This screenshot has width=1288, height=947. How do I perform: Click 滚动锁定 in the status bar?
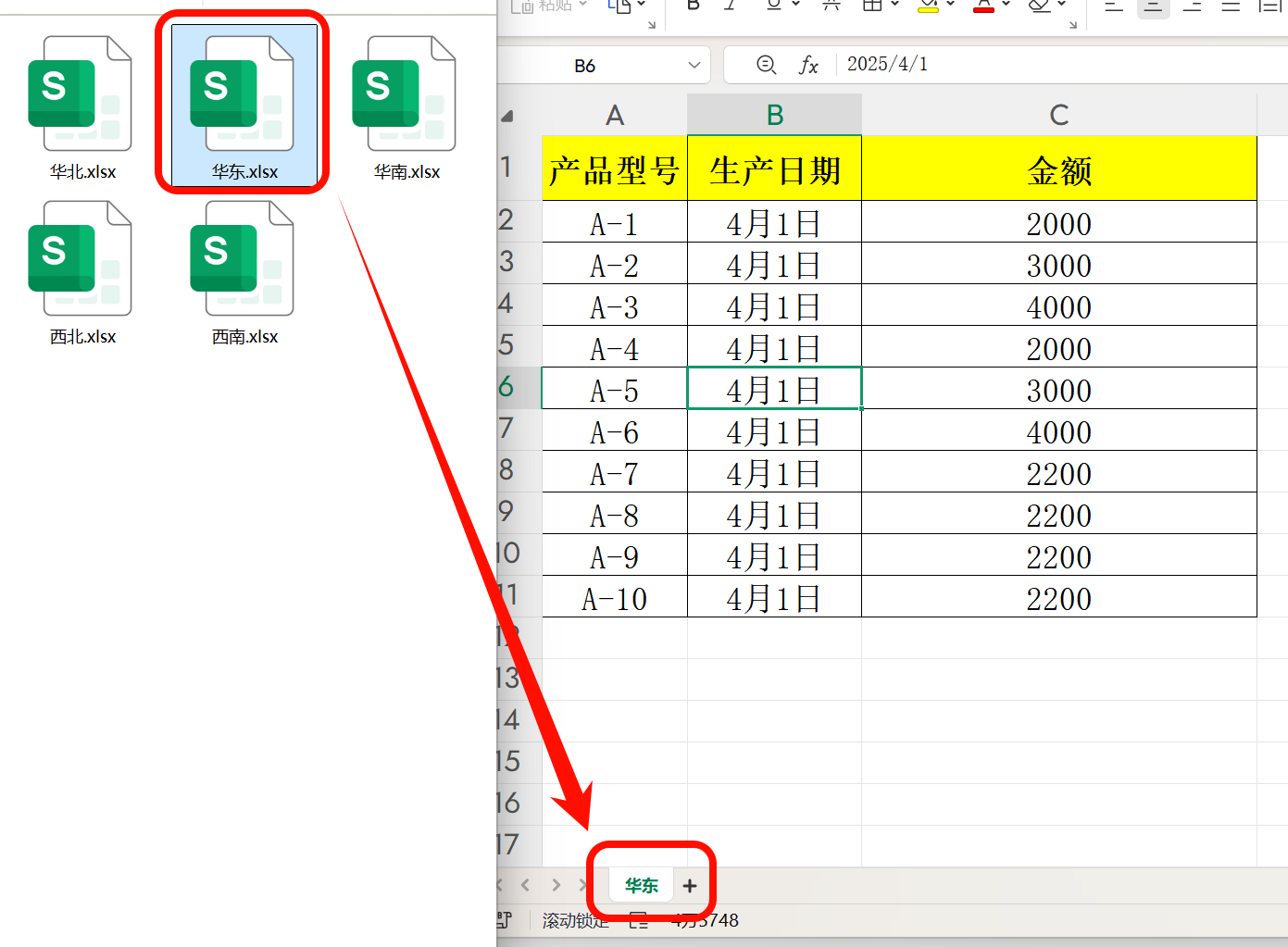pos(575,920)
